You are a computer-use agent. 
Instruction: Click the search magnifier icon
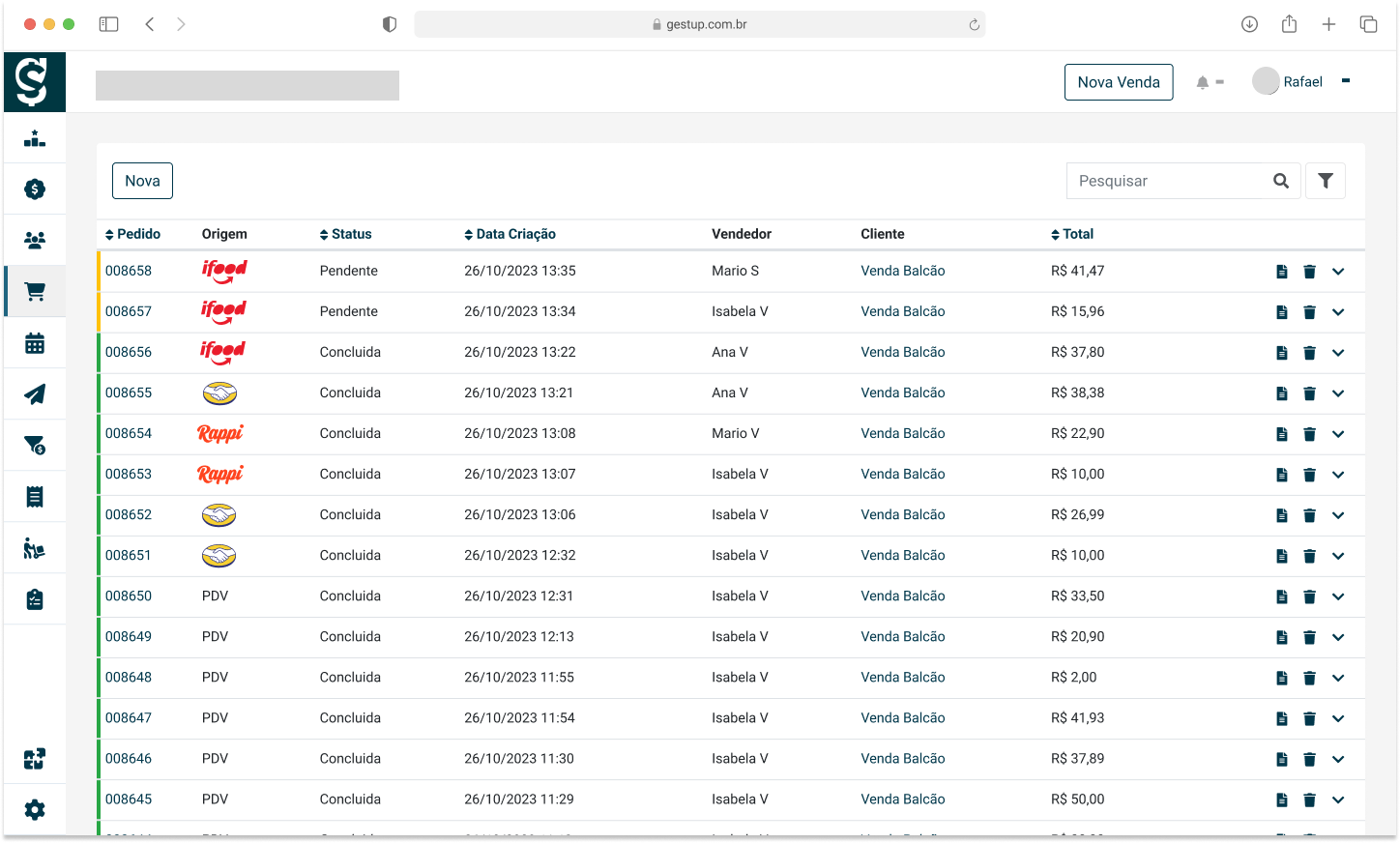[1281, 181]
